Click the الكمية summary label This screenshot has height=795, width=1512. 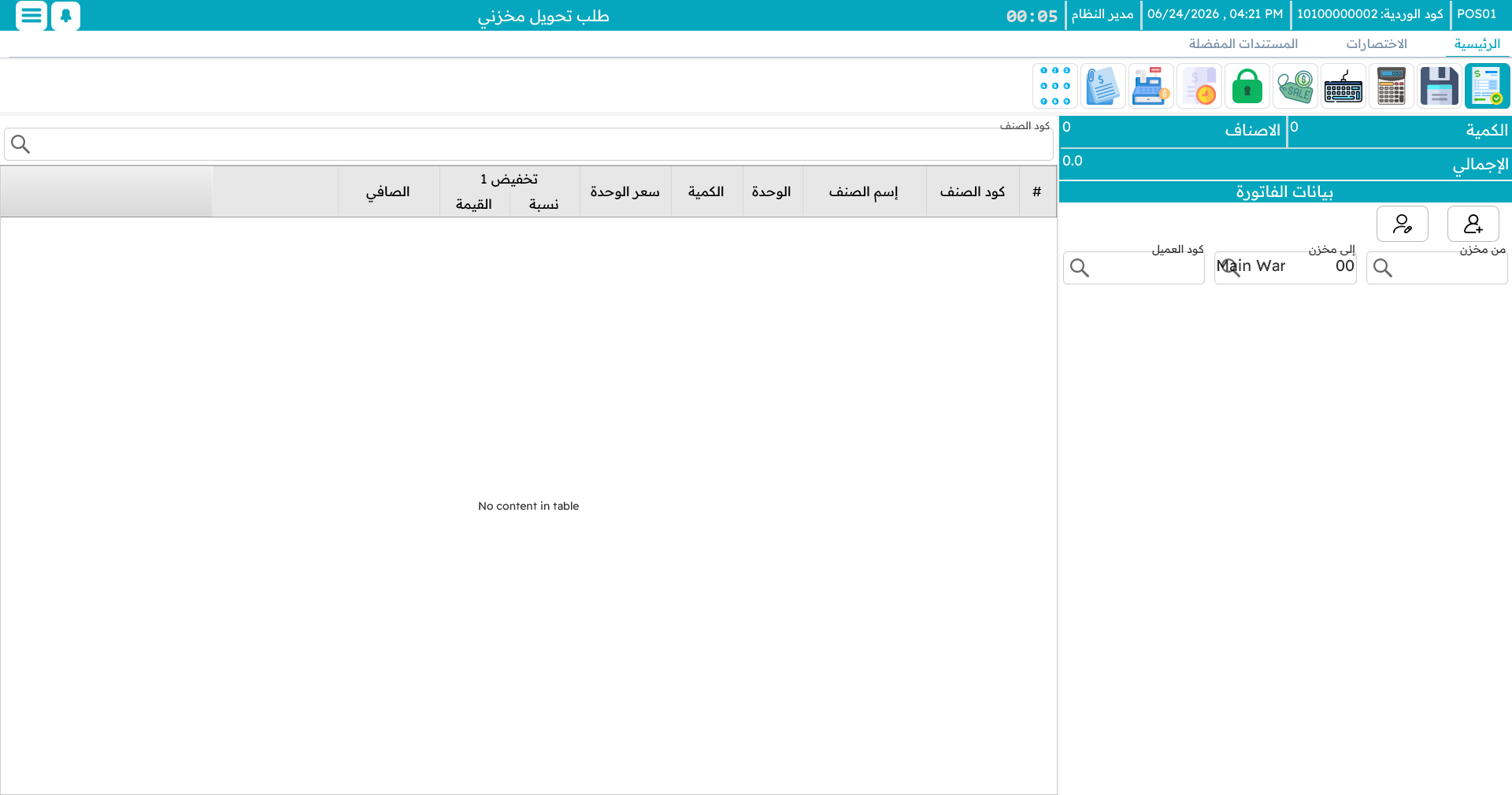point(1487,131)
